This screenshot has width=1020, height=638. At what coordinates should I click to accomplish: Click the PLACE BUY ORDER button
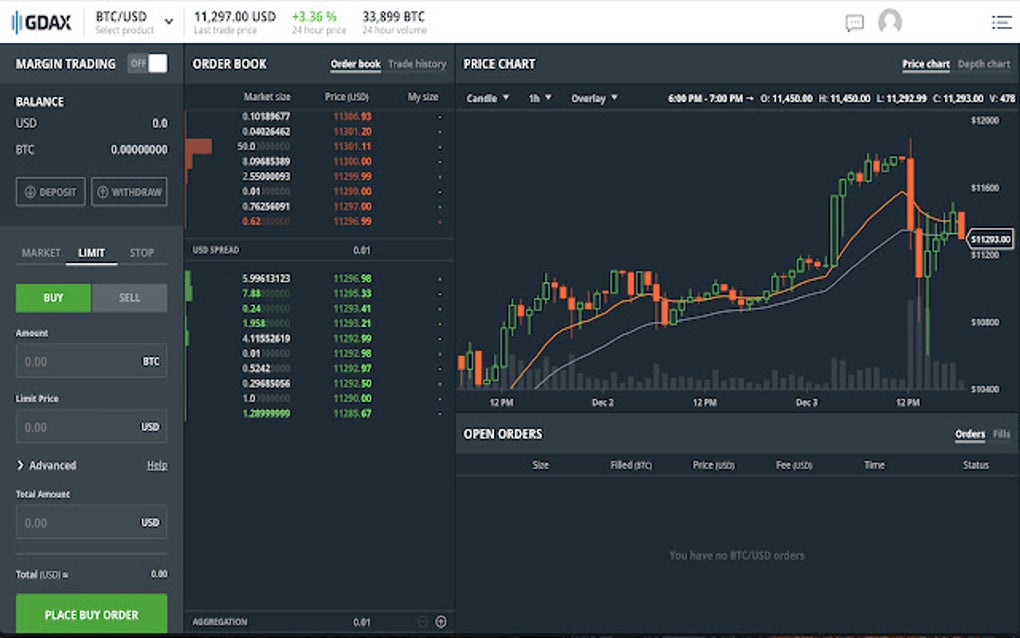[x=90, y=614]
